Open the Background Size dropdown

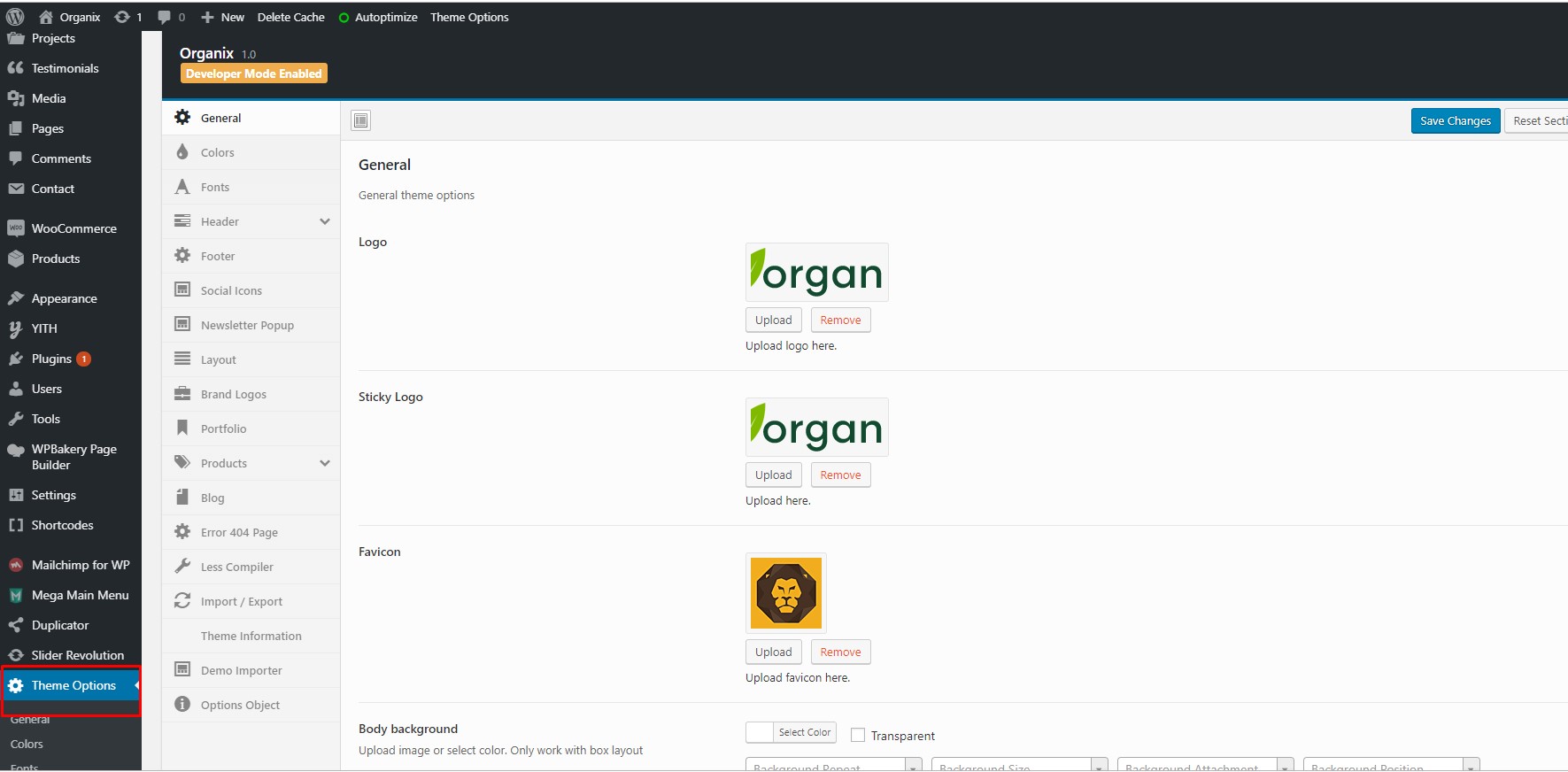(1020, 765)
